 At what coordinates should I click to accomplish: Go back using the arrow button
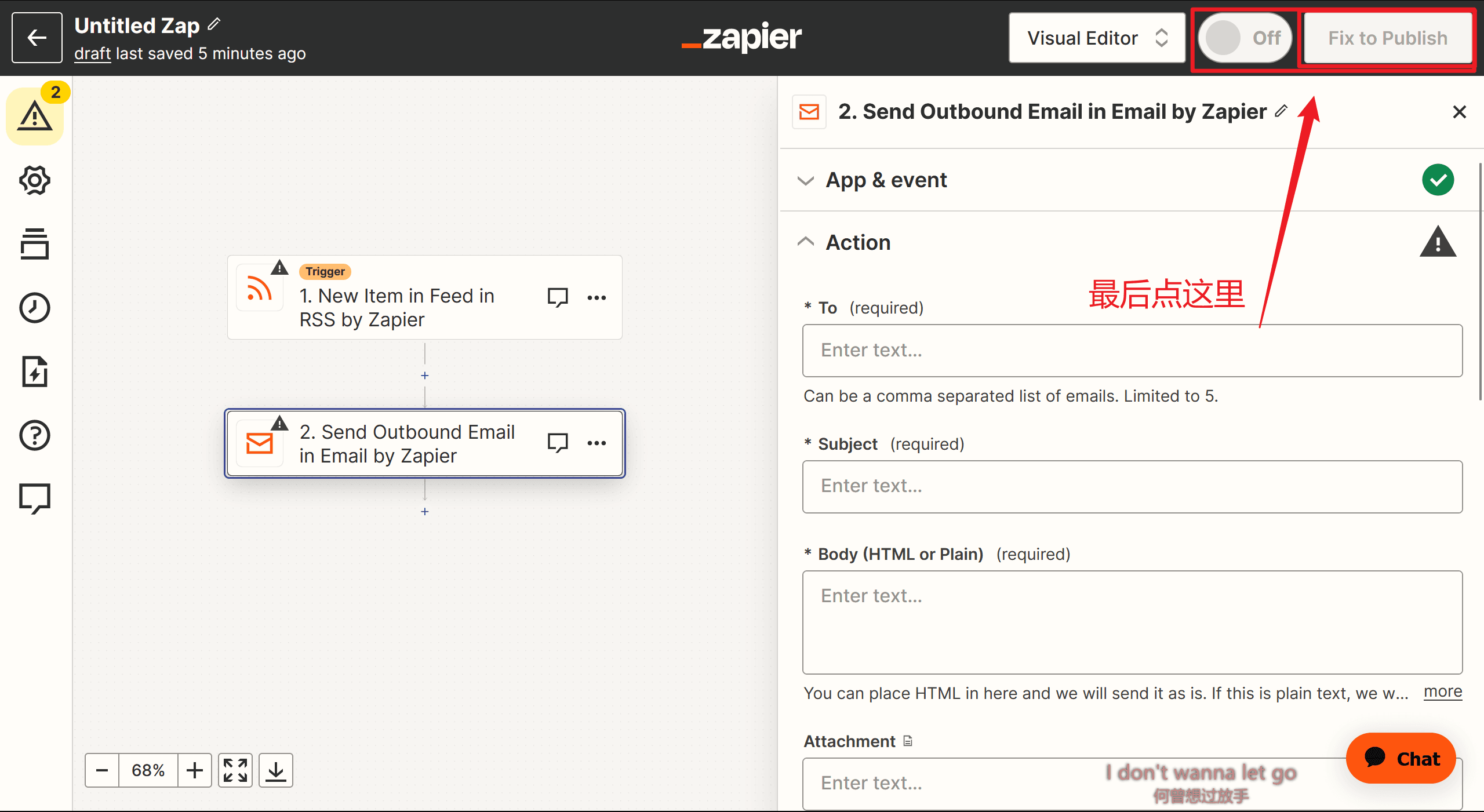[37, 38]
